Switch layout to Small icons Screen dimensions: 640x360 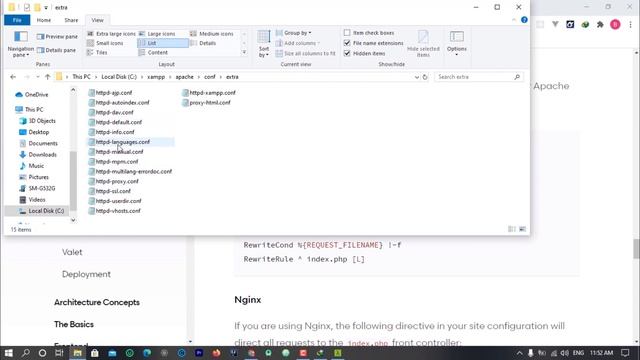[x=105, y=43]
